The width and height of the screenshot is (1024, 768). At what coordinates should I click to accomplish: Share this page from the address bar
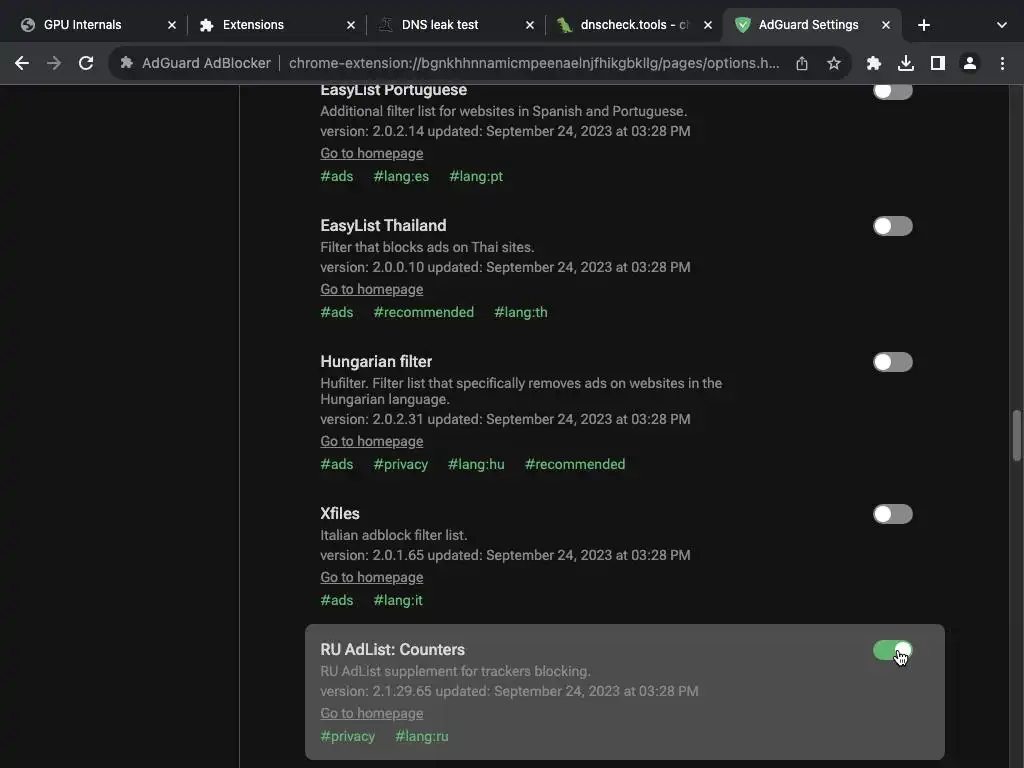click(802, 63)
